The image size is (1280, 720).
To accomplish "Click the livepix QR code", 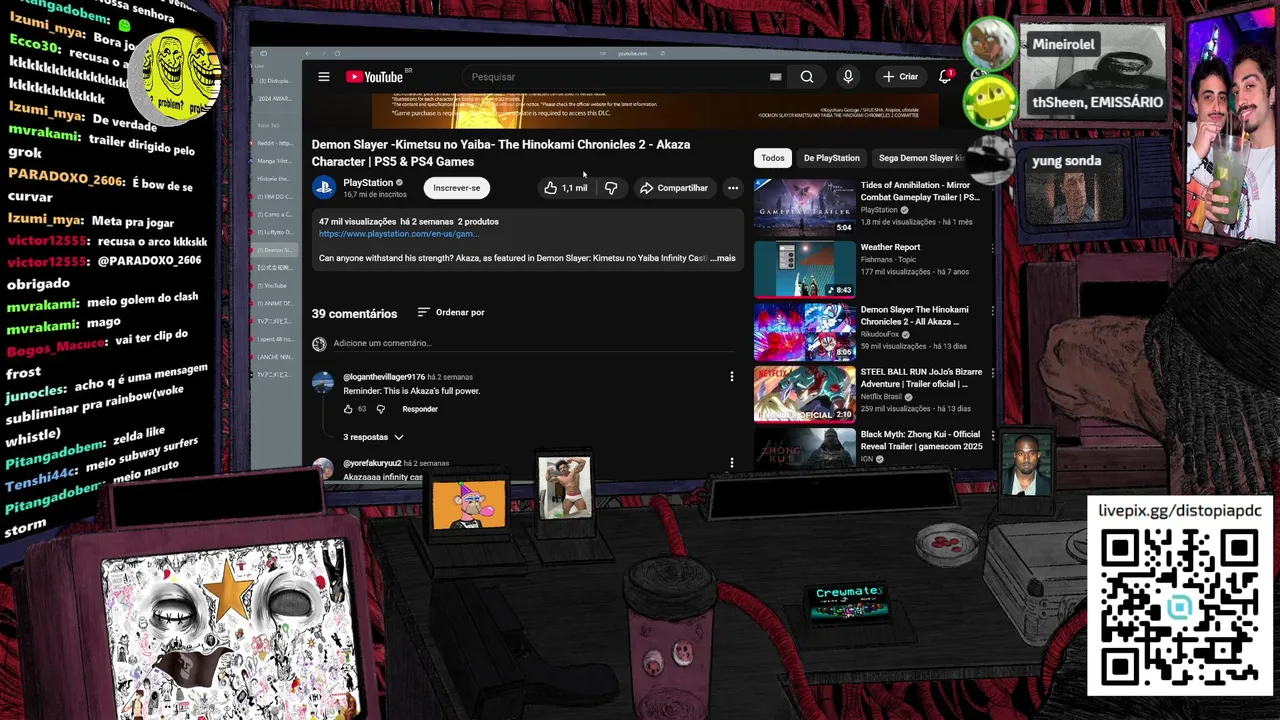I will pyautogui.click(x=1180, y=607).
